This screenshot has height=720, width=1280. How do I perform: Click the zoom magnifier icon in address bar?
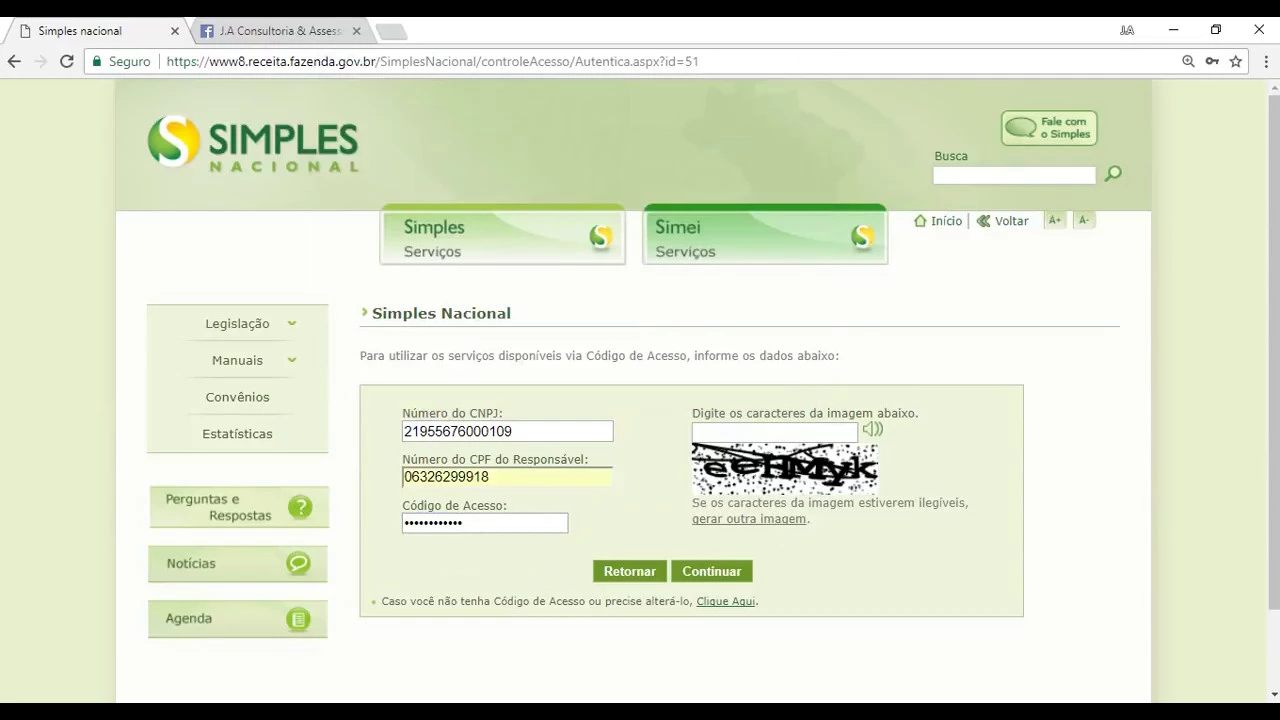1188,61
